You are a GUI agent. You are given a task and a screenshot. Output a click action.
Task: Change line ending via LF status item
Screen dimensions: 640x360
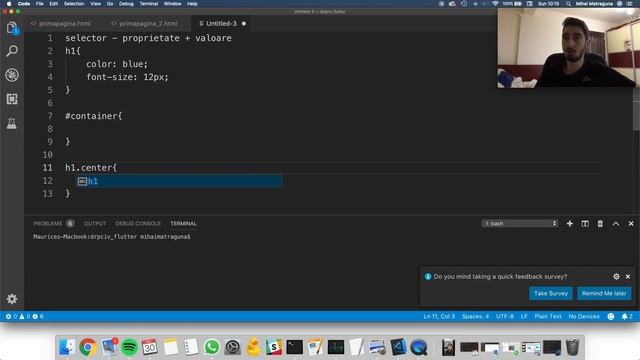pos(524,316)
